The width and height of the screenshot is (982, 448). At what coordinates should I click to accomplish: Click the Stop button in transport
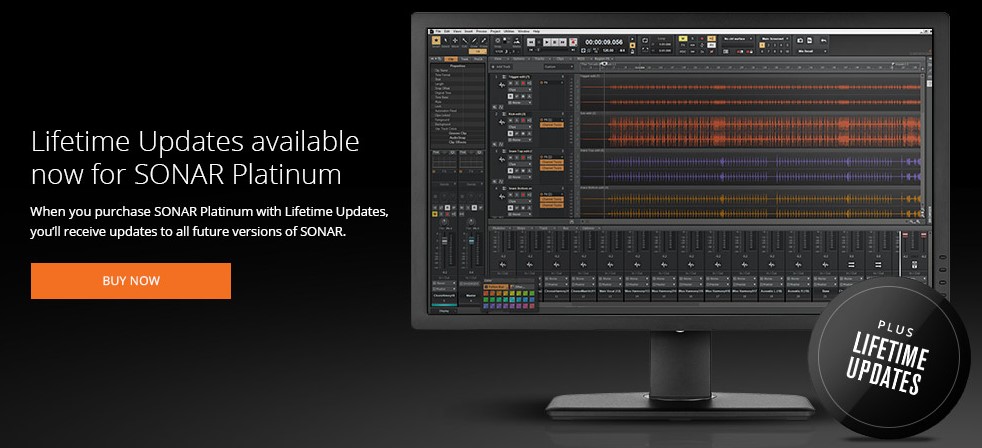point(555,42)
